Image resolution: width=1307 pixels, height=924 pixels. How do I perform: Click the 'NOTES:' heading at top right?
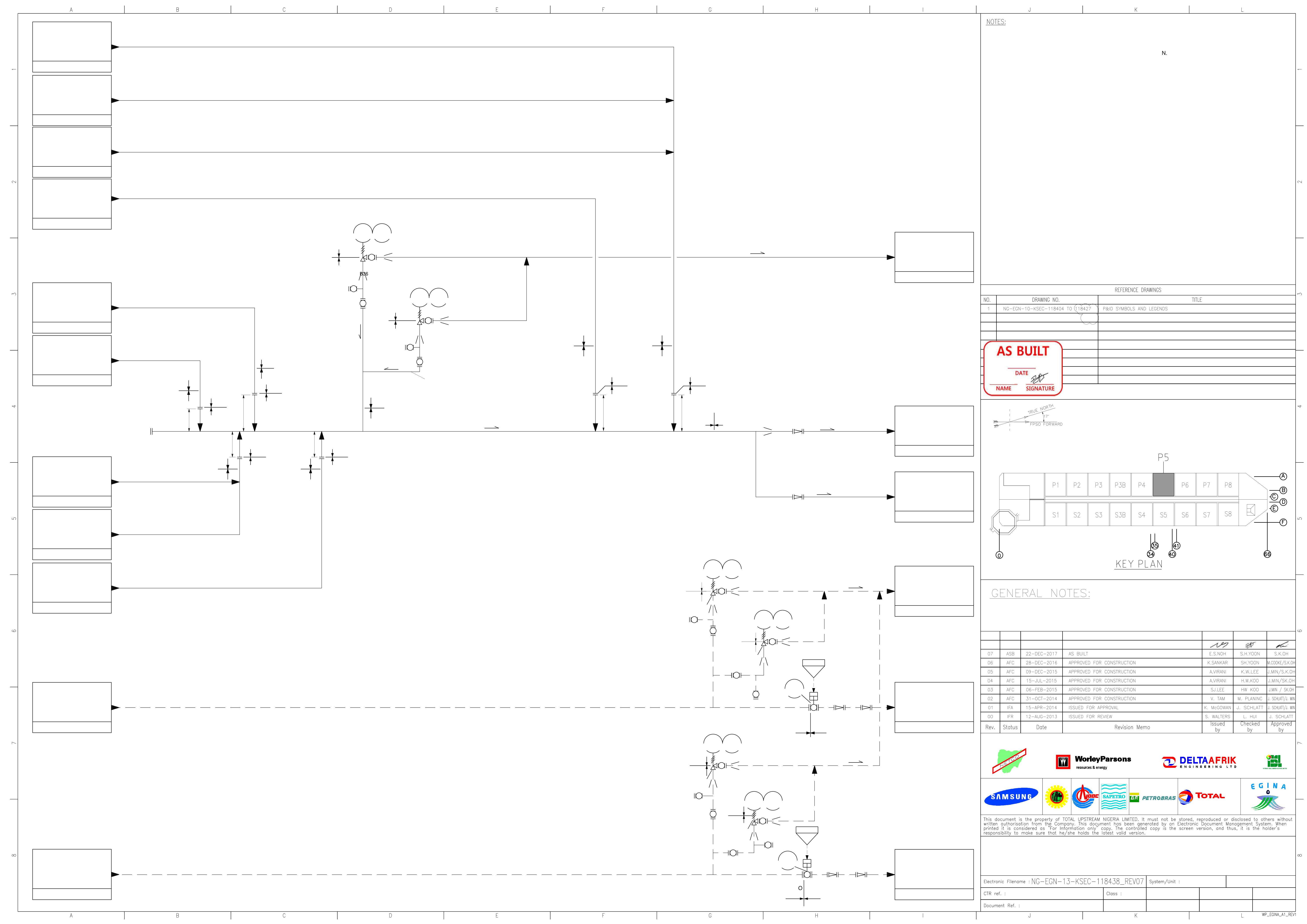click(x=996, y=22)
